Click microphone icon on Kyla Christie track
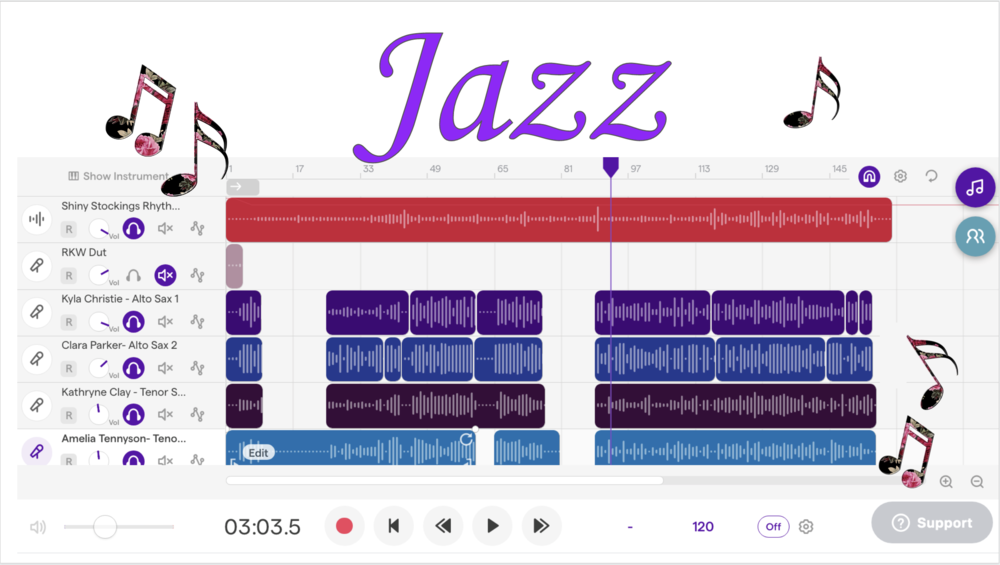The image size is (1000, 565). 37,312
